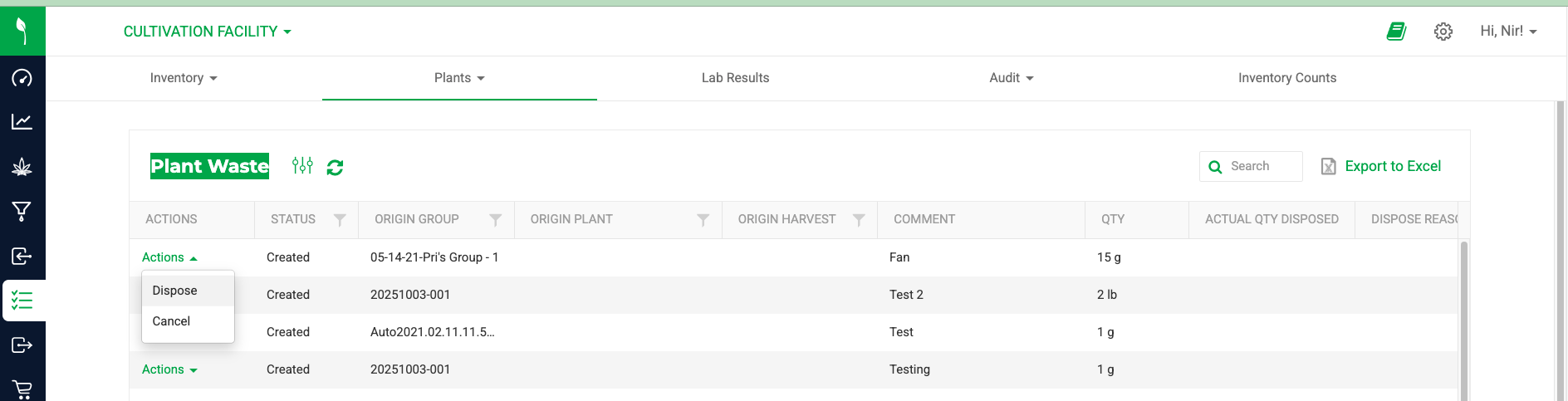The width and height of the screenshot is (1568, 401).
Task: Switch to the Lab Results tab
Action: pyautogui.click(x=735, y=78)
